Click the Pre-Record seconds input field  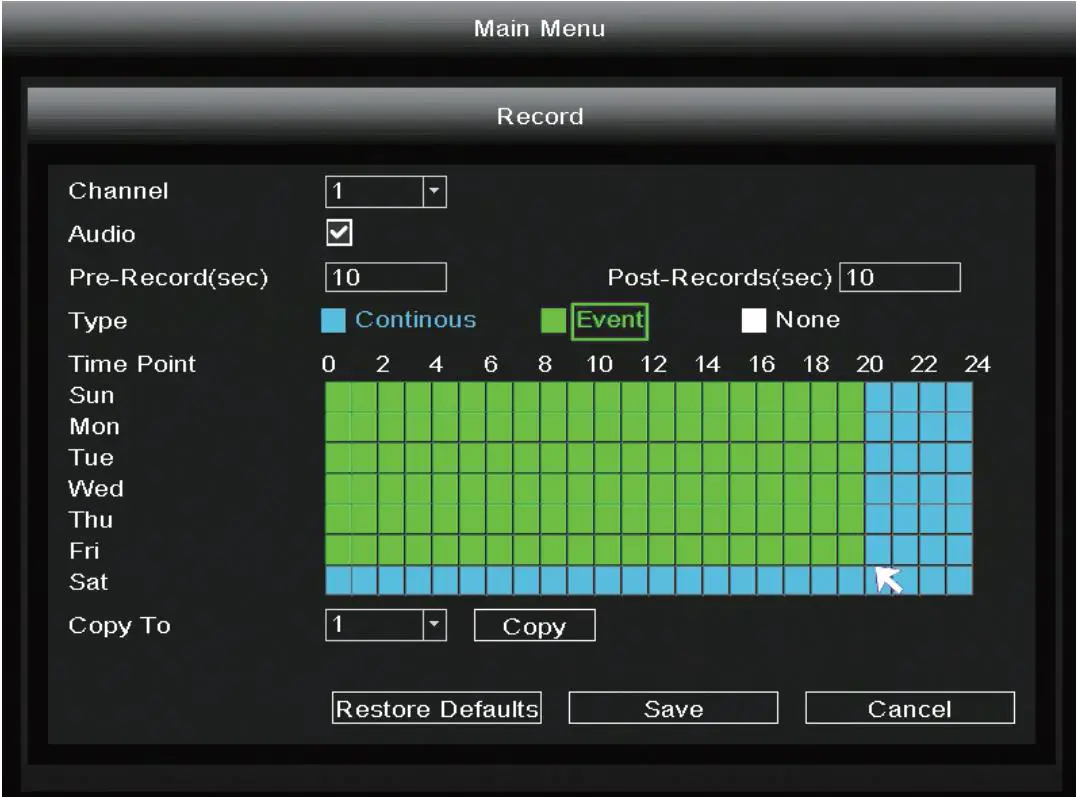point(386,277)
